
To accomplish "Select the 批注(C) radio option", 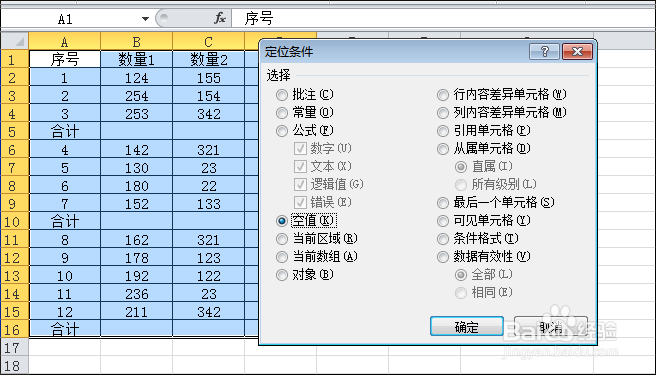I will [305, 95].
